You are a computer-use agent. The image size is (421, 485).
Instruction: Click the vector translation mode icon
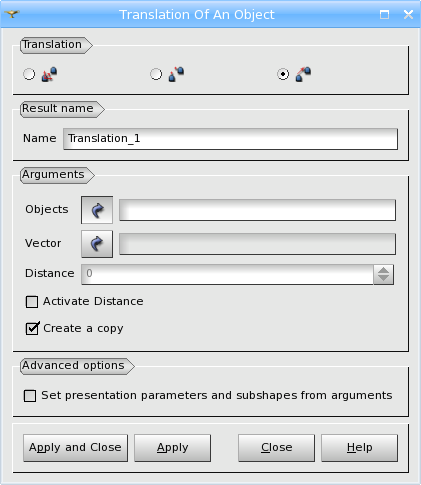(303, 74)
